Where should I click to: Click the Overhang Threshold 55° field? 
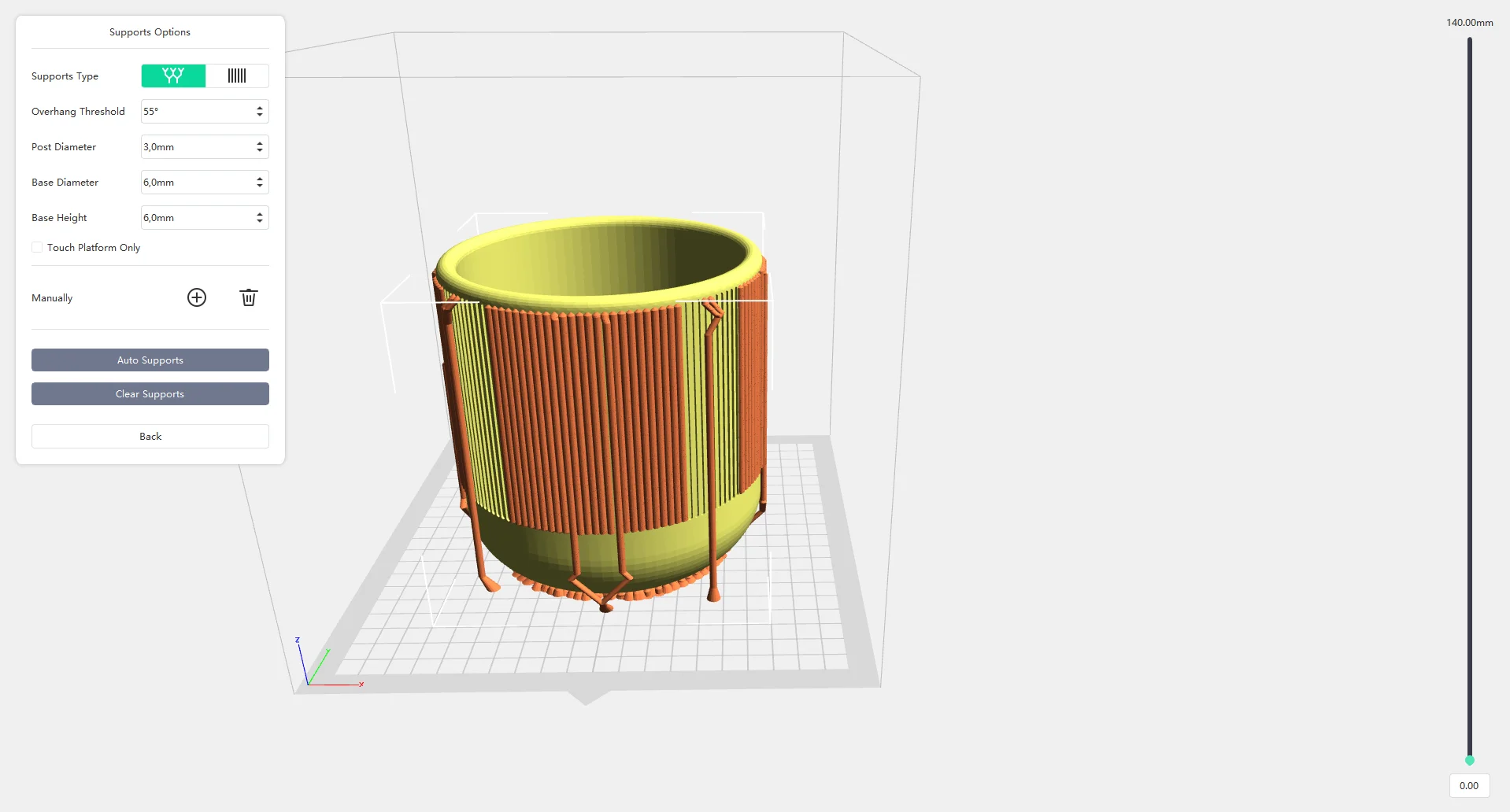pos(205,112)
